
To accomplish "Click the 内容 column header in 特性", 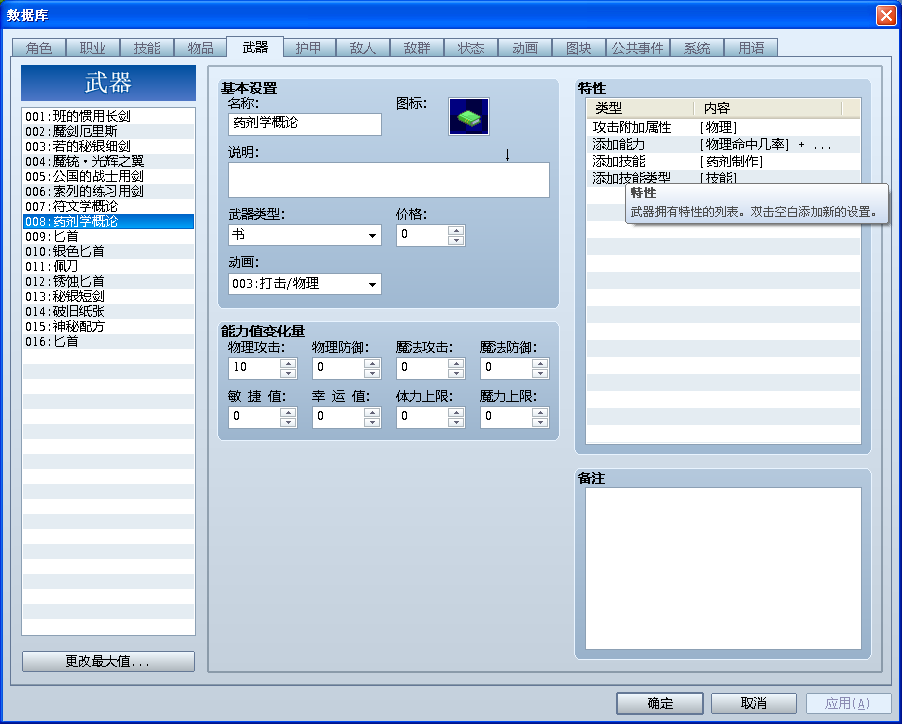I will click(x=768, y=108).
